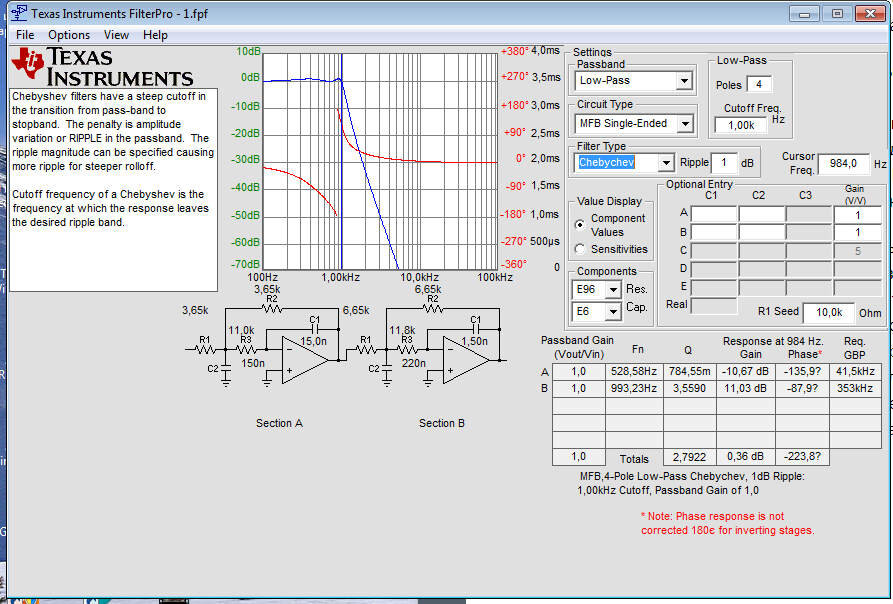Click the Gain cell -10,67 dB

(745, 372)
